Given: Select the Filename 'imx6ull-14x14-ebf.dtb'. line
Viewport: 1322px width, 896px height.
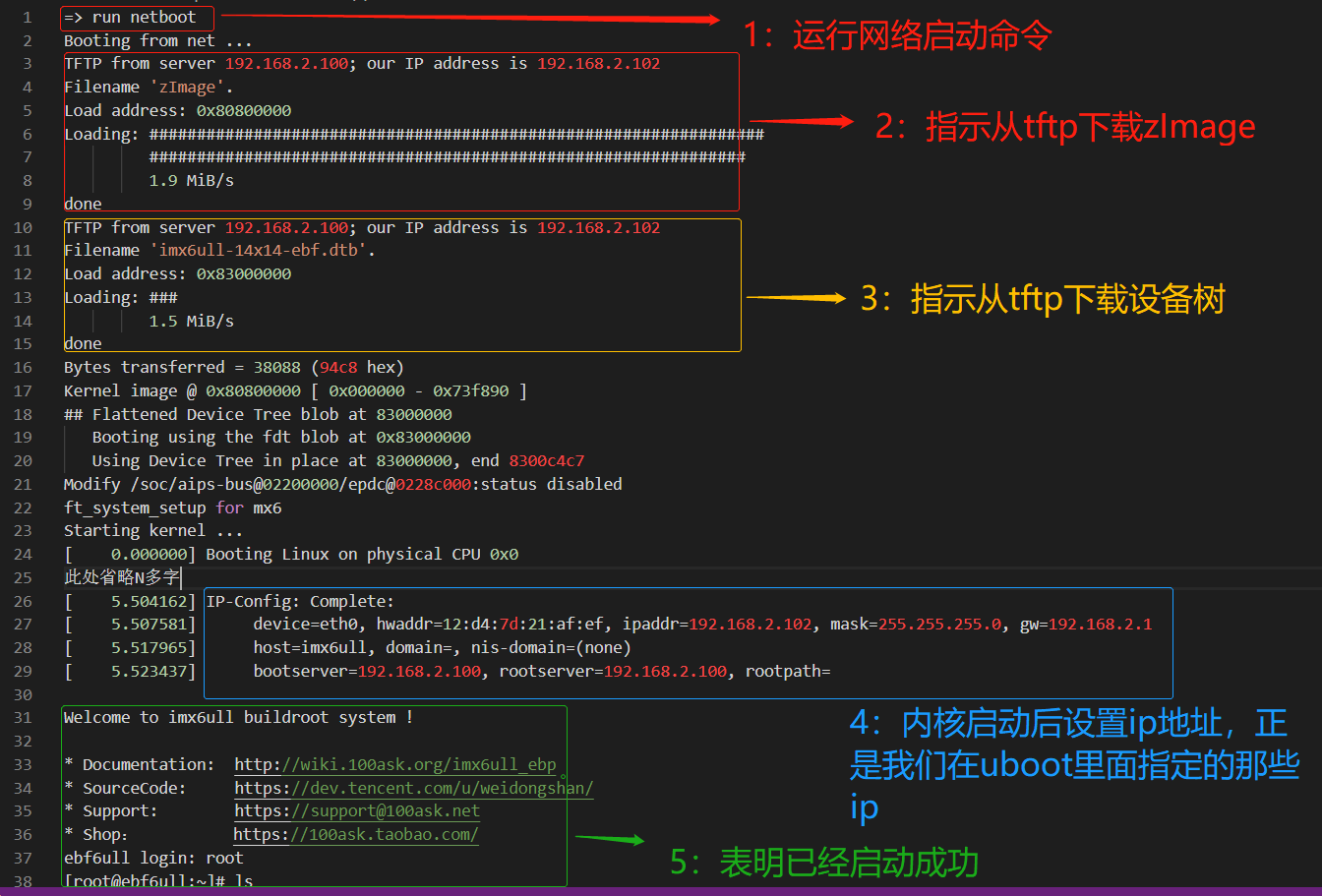Looking at the screenshot, I should (x=220, y=250).
